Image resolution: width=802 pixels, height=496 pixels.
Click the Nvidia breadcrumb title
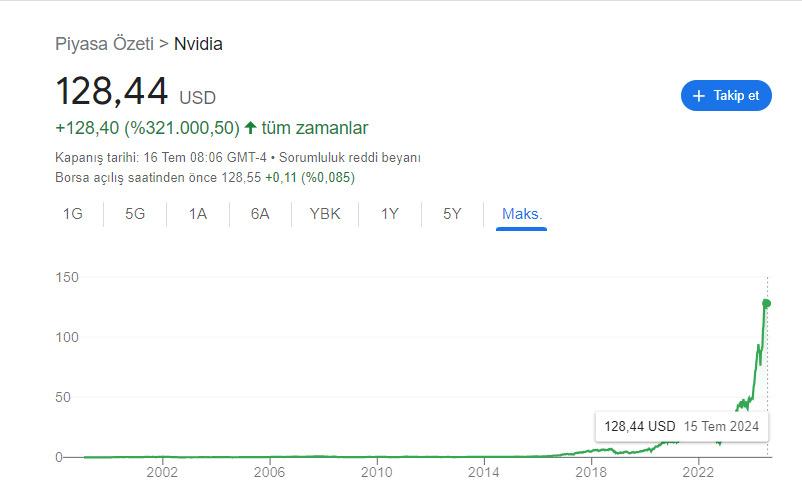pyautogui.click(x=198, y=44)
